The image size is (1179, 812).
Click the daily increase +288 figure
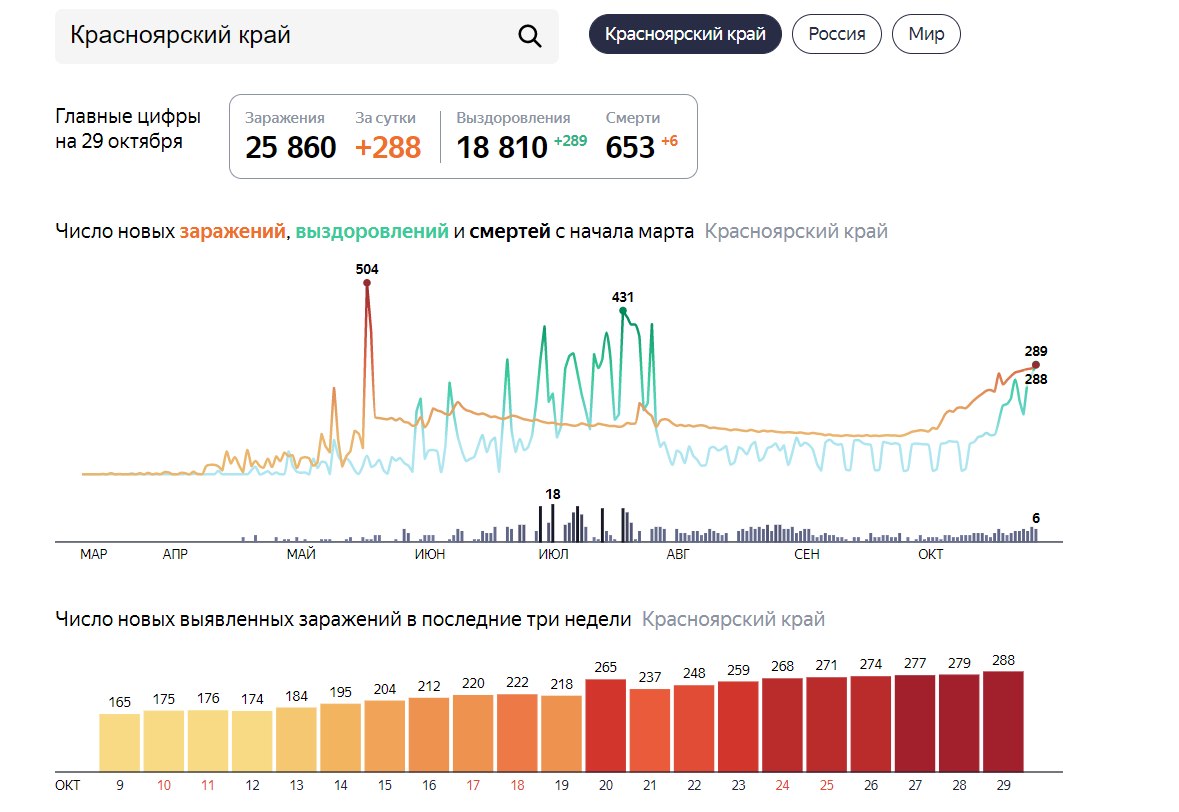pyautogui.click(x=388, y=148)
